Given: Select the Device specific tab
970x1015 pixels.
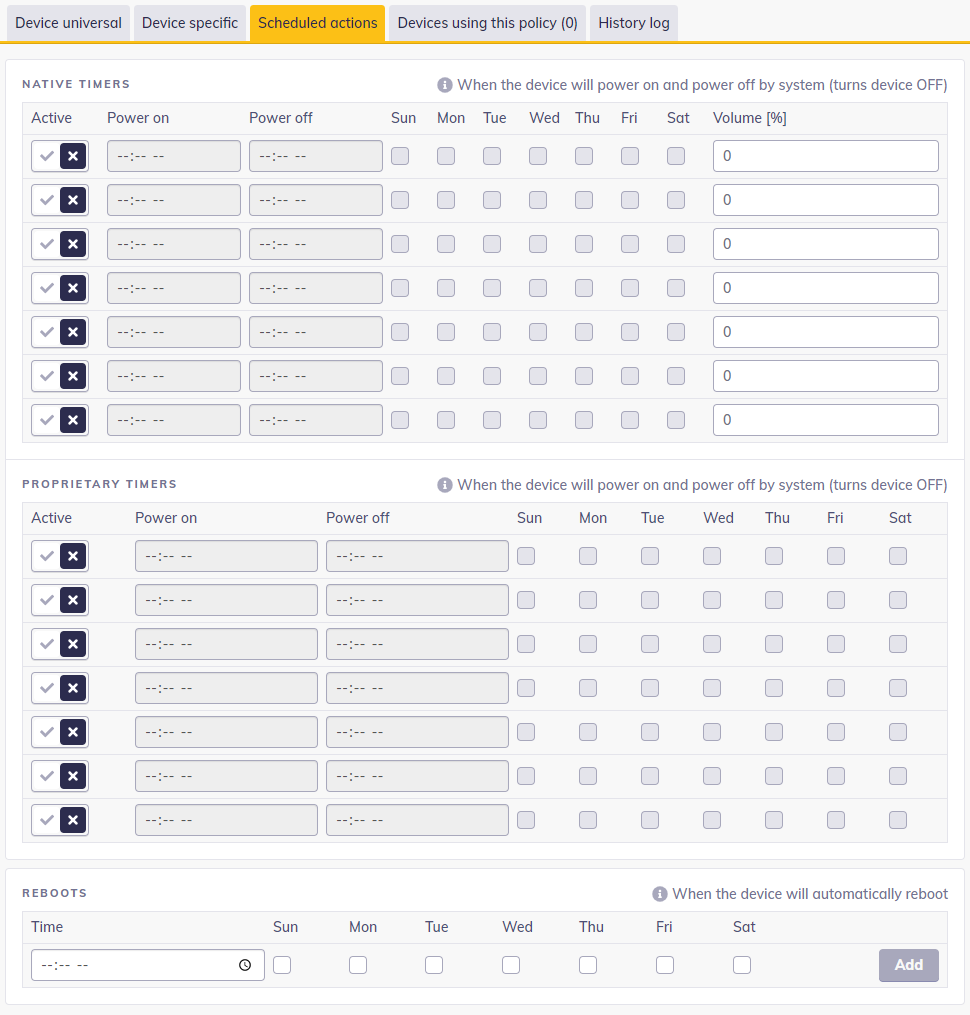Looking at the screenshot, I should (x=190, y=23).
